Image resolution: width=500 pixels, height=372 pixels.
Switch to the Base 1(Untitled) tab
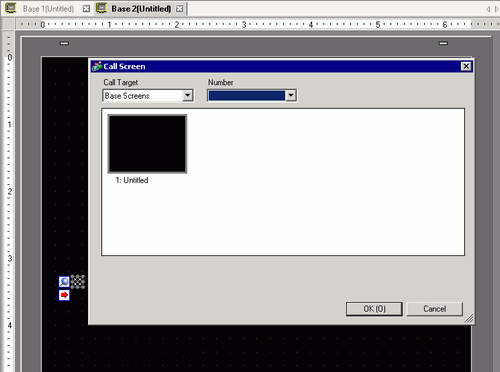click(48, 9)
